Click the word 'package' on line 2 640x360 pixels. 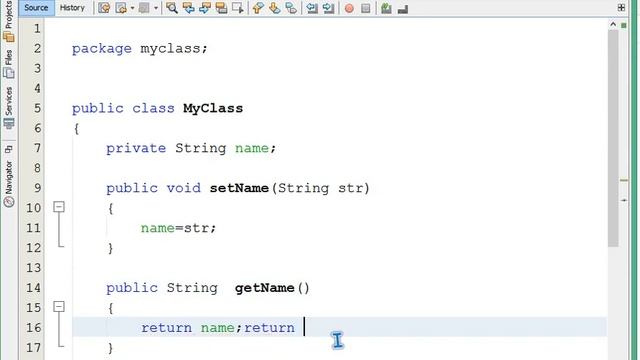pos(102,49)
